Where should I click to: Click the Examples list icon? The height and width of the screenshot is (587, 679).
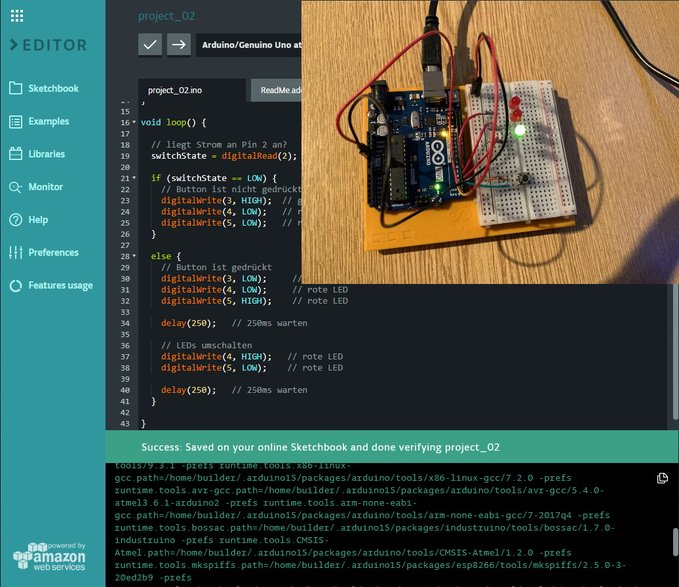16,122
